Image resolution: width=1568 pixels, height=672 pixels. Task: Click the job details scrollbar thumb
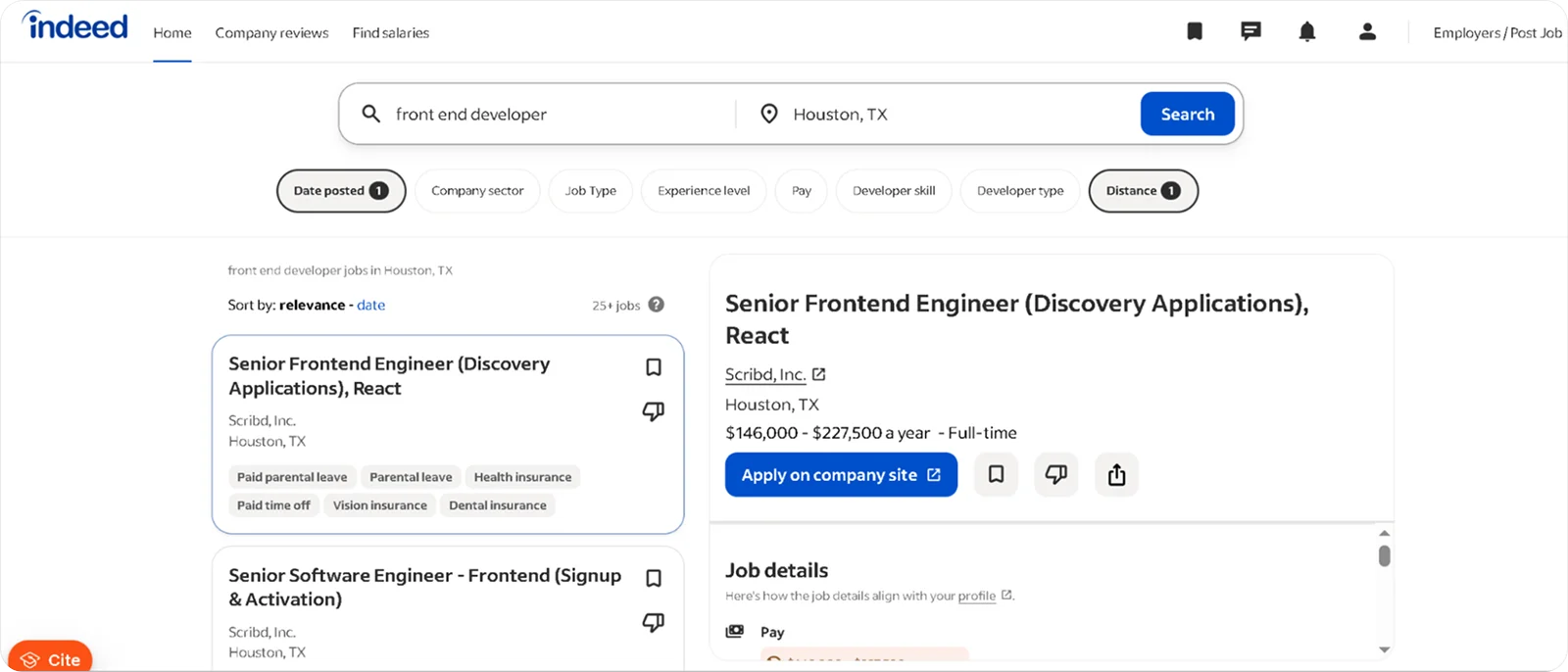click(x=1384, y=555)
